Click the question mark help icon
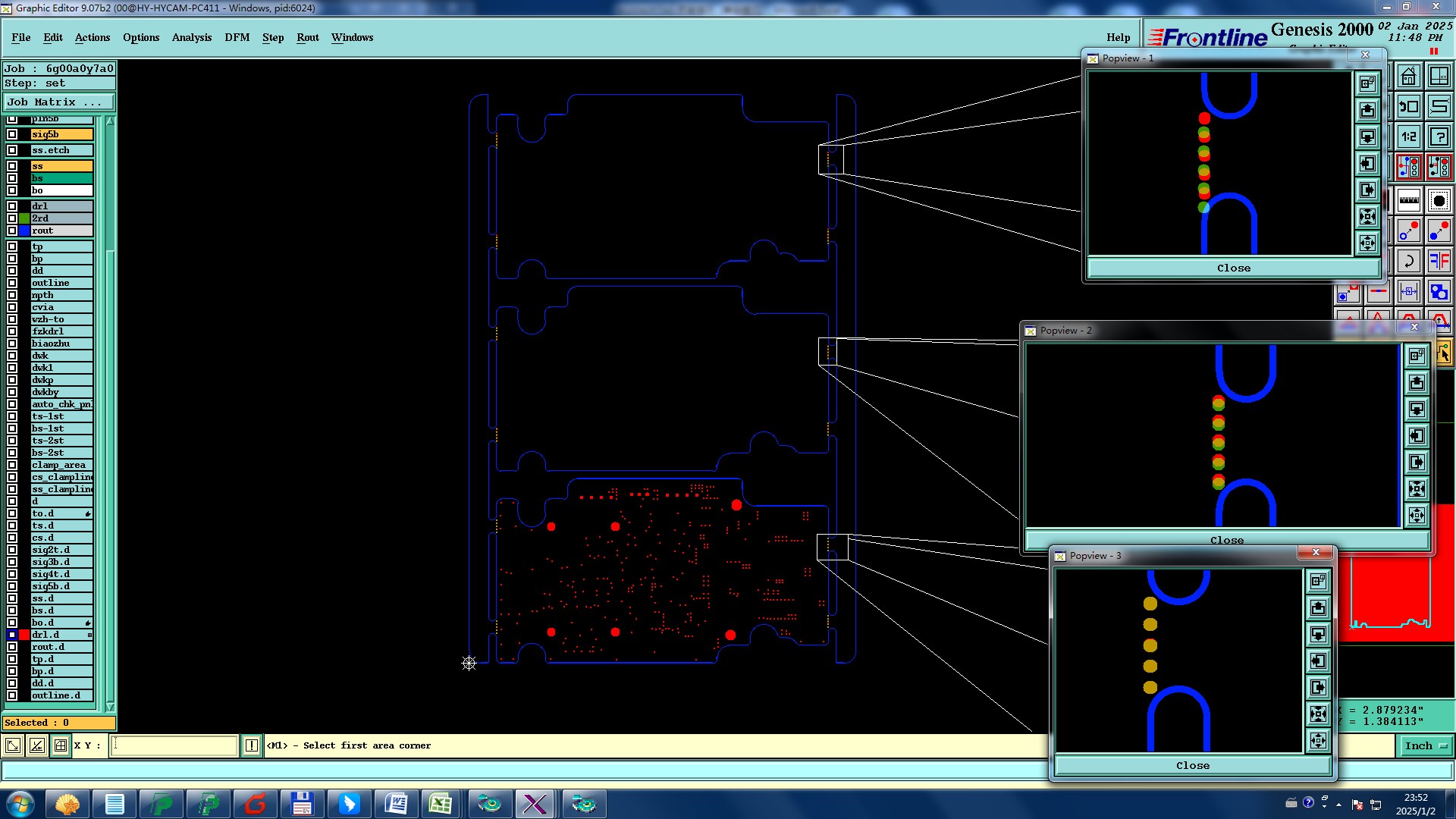Viewport: 1456px width, 819px height. point(1439,136)
